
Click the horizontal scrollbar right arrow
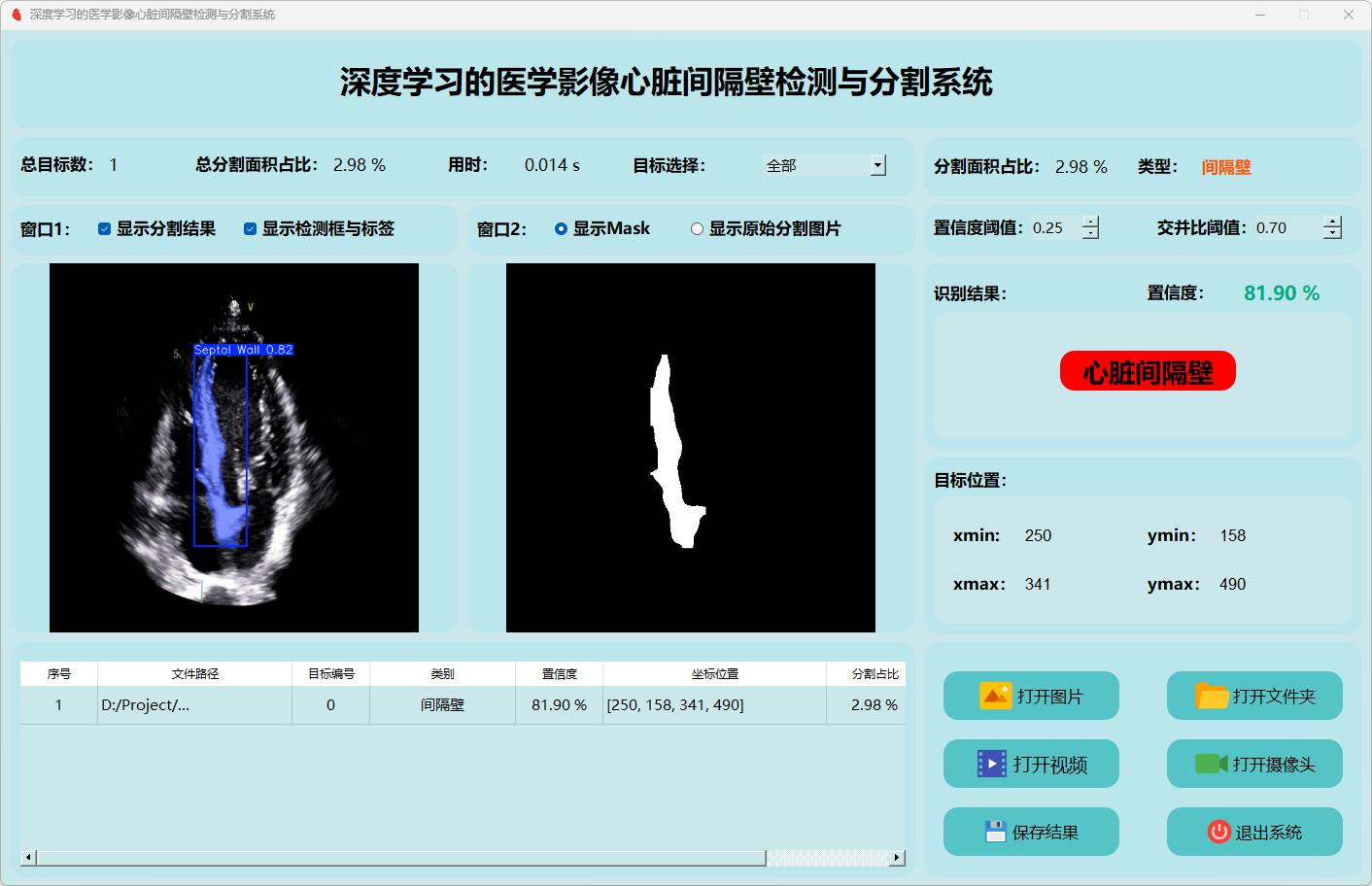tap(897, 858)
